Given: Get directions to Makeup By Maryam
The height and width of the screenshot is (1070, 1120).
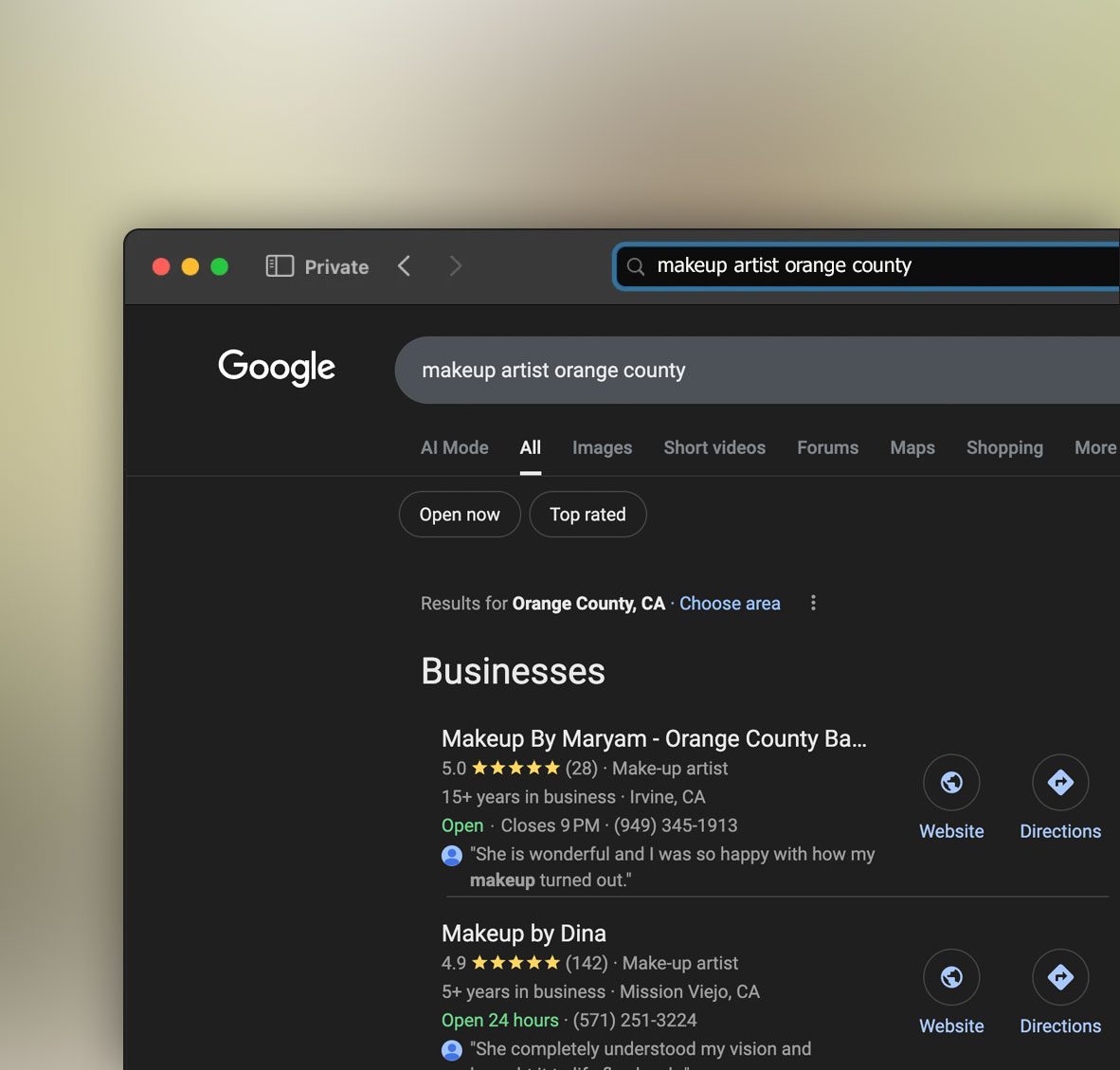Looking at the screenshot, I should (x=1059, y=783).
